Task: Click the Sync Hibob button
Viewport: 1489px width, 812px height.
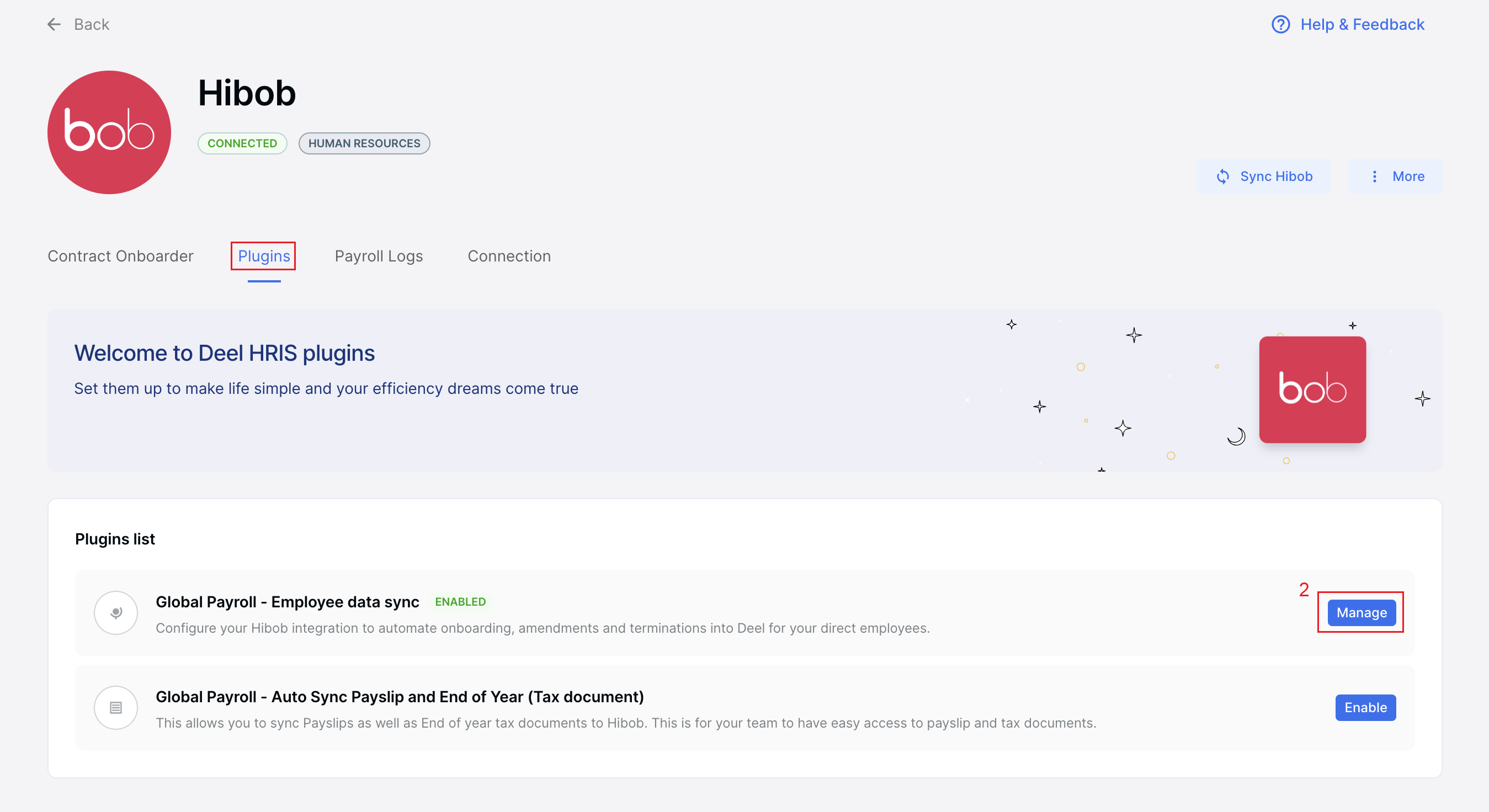Action: pos(1264,177)
